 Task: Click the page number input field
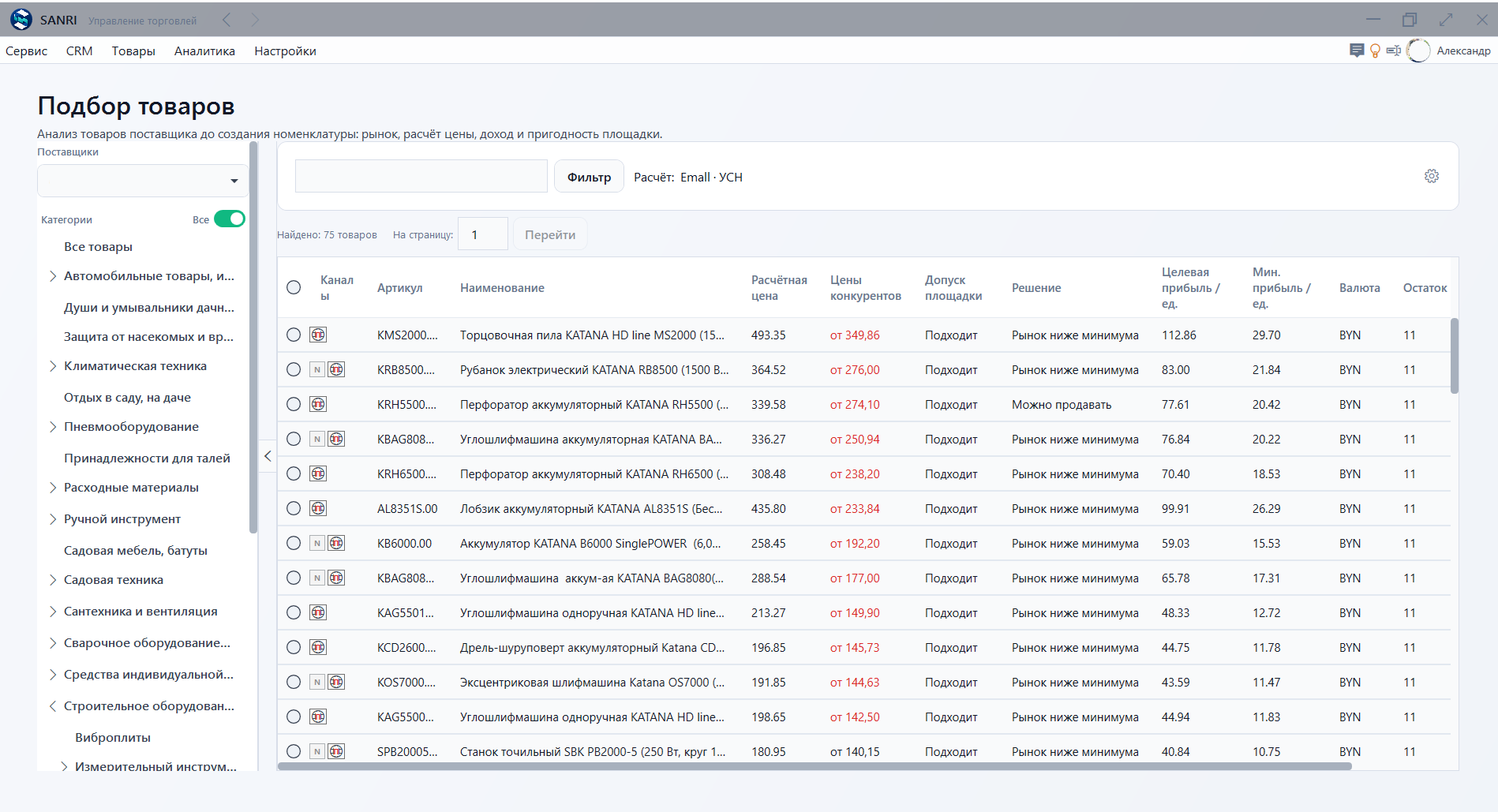point(483,234)
